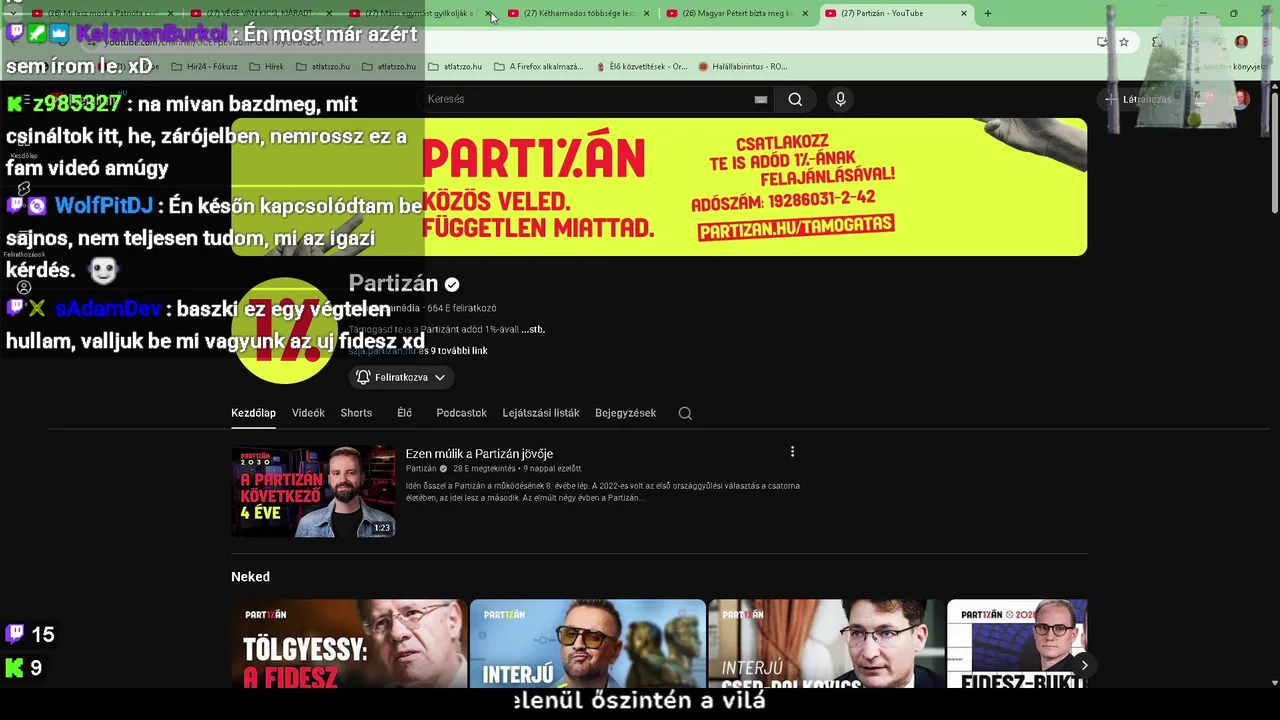Click the browser profile avatar icon

(1241, 42)
